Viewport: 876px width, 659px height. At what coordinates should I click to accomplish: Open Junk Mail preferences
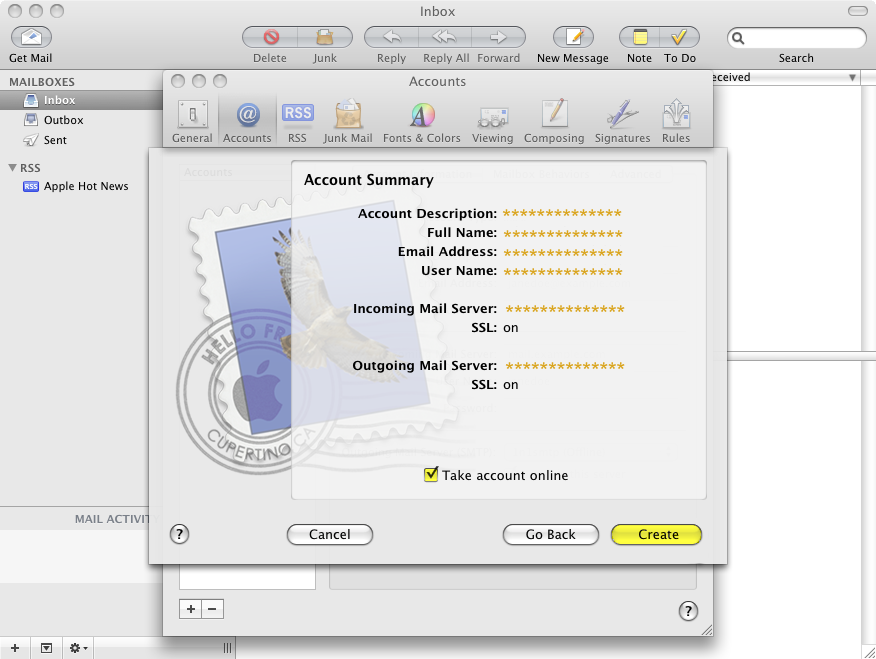[347, 121]
